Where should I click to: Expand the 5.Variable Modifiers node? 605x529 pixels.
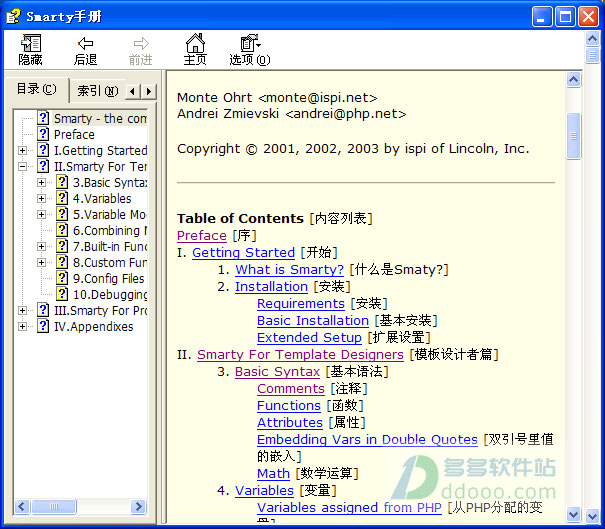pos(42,215)
